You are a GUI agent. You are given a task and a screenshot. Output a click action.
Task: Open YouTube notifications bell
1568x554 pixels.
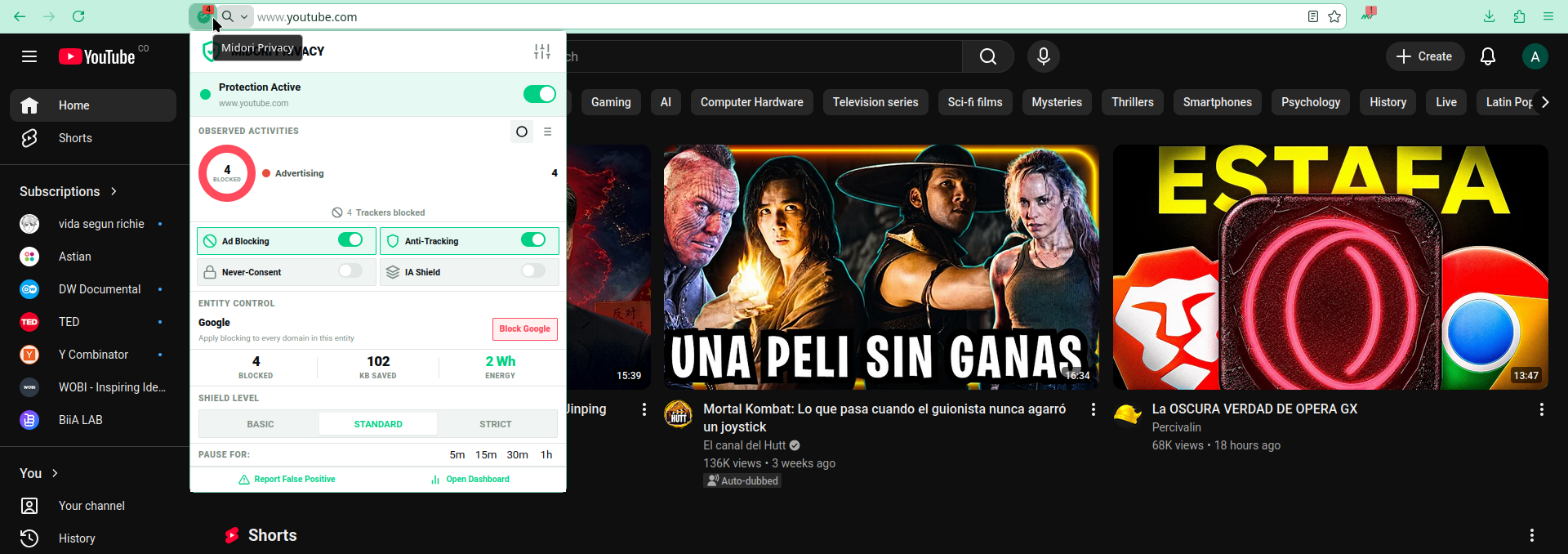1488,56
